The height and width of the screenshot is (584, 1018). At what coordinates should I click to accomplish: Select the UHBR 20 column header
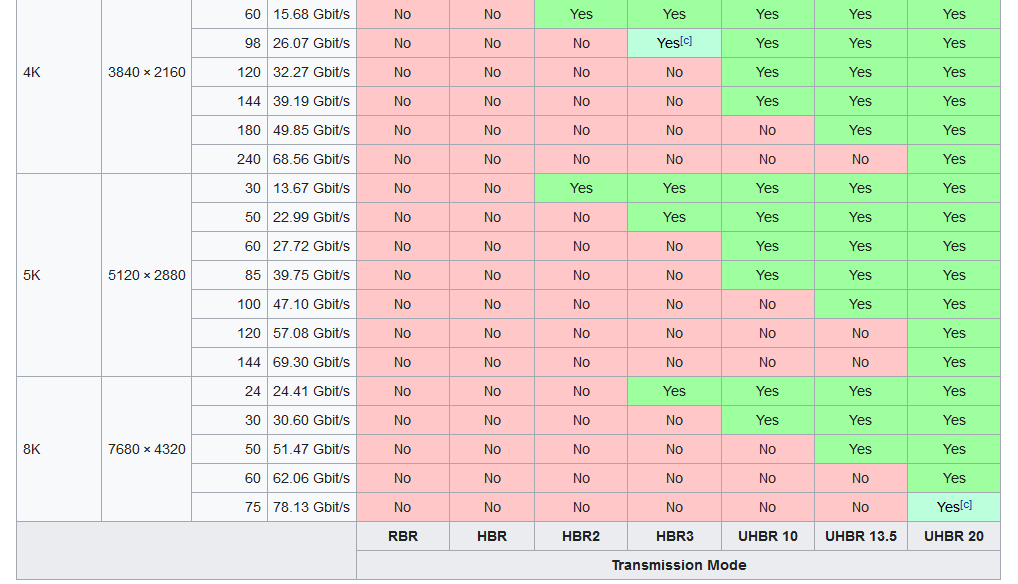(x=954, y=537)
